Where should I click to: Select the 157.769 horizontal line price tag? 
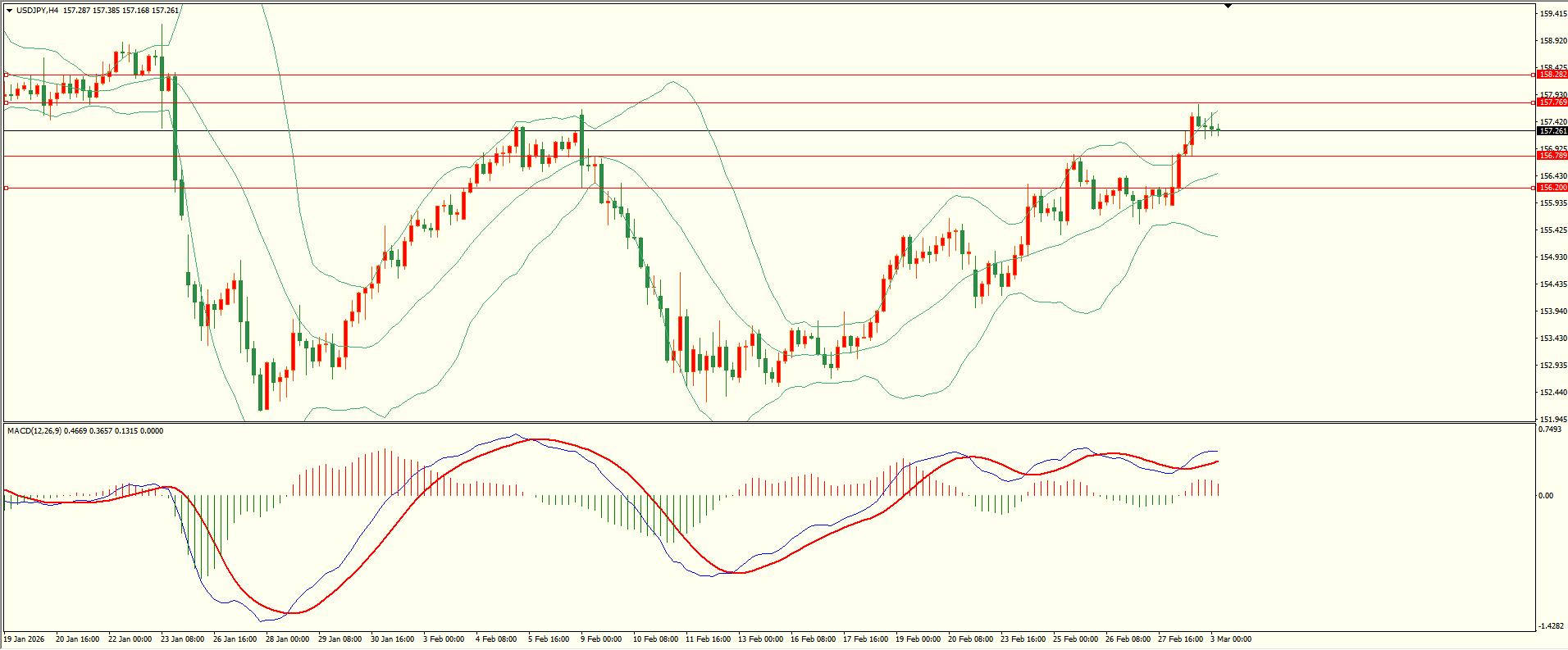tap(1552, 102)
